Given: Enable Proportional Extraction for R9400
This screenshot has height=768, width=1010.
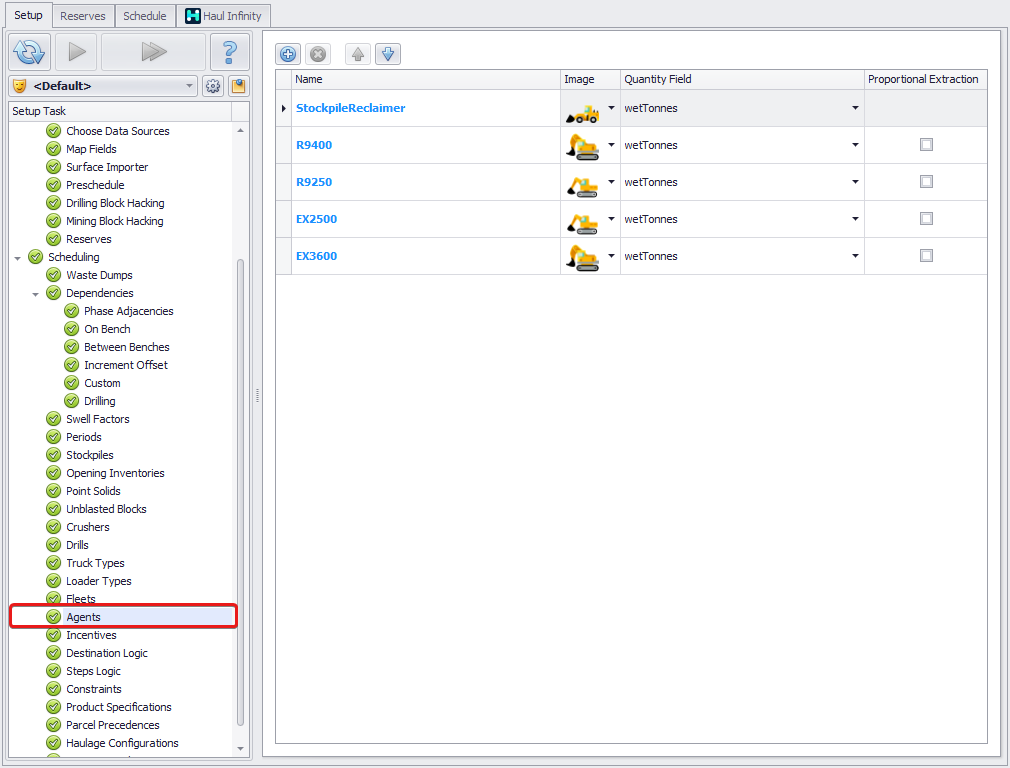Looking at the screenshot, I should 926,145.
